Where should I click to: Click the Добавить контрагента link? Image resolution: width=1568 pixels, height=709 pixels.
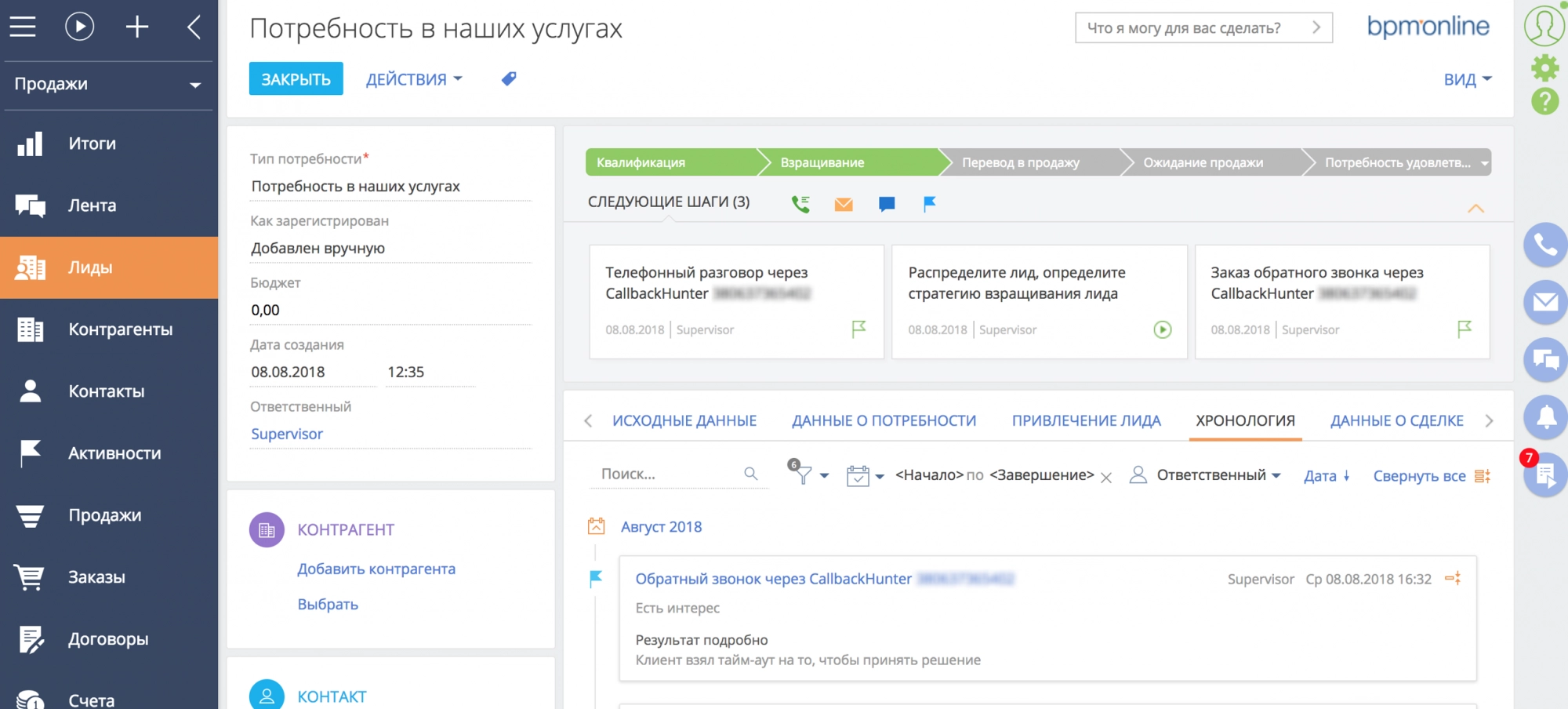(x=376, y=569)
